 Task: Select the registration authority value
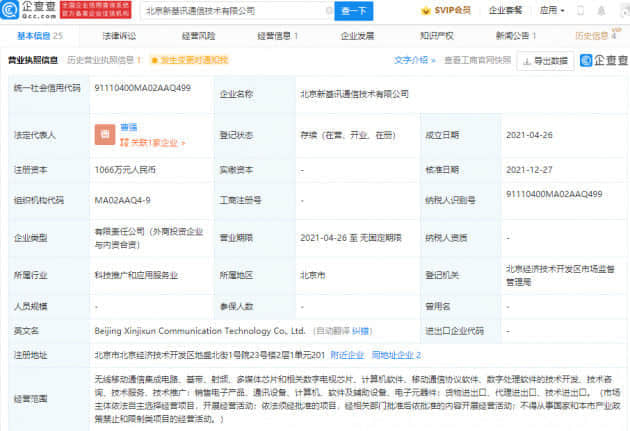point(560,276)
